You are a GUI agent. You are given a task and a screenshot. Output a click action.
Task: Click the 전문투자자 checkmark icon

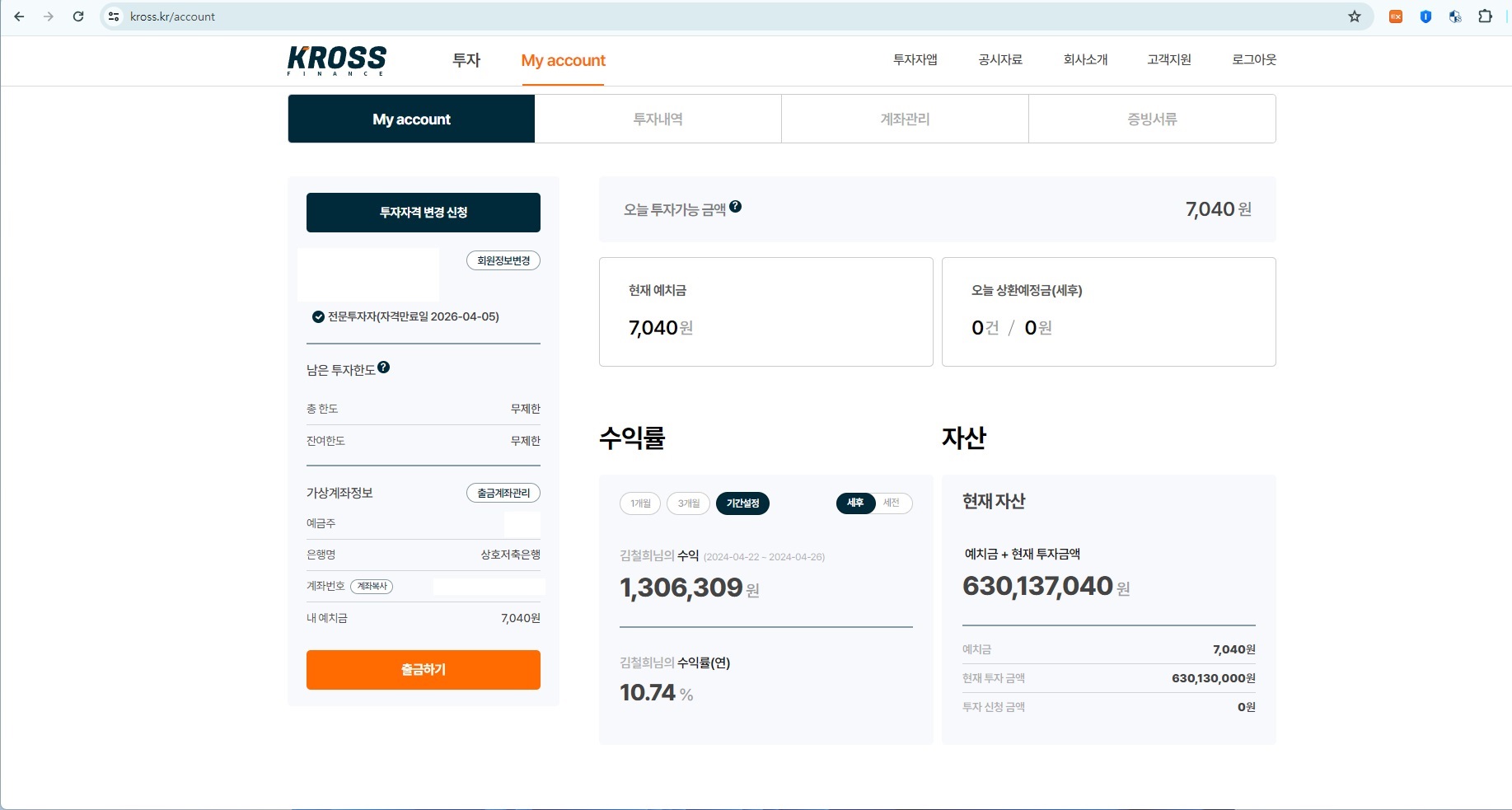[318, 316]
